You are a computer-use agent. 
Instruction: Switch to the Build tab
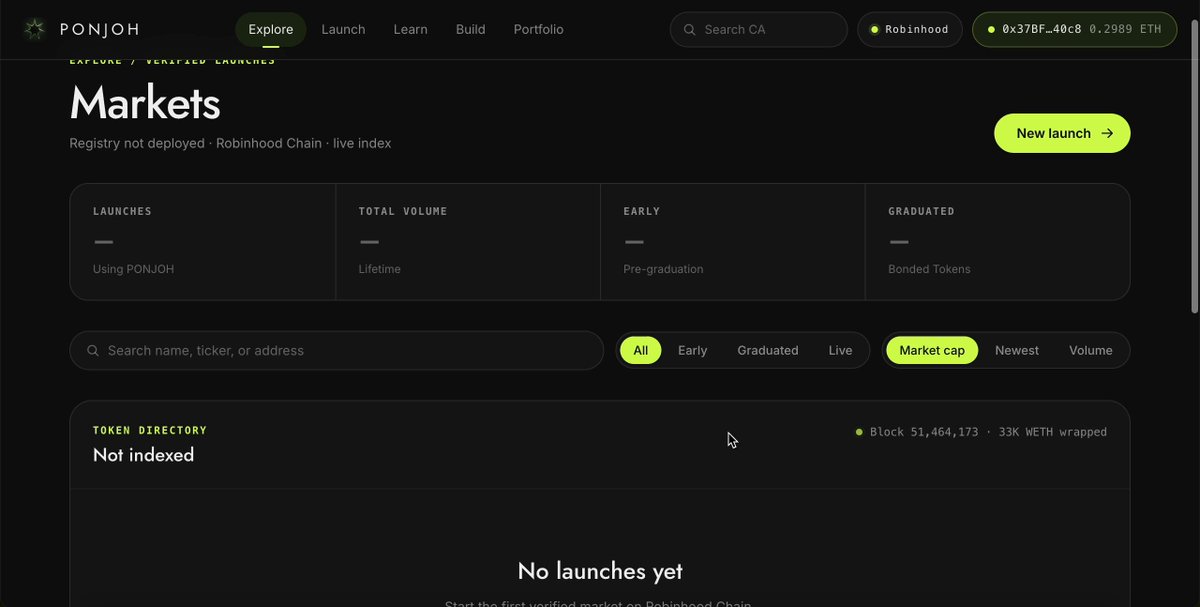(470, 30)
